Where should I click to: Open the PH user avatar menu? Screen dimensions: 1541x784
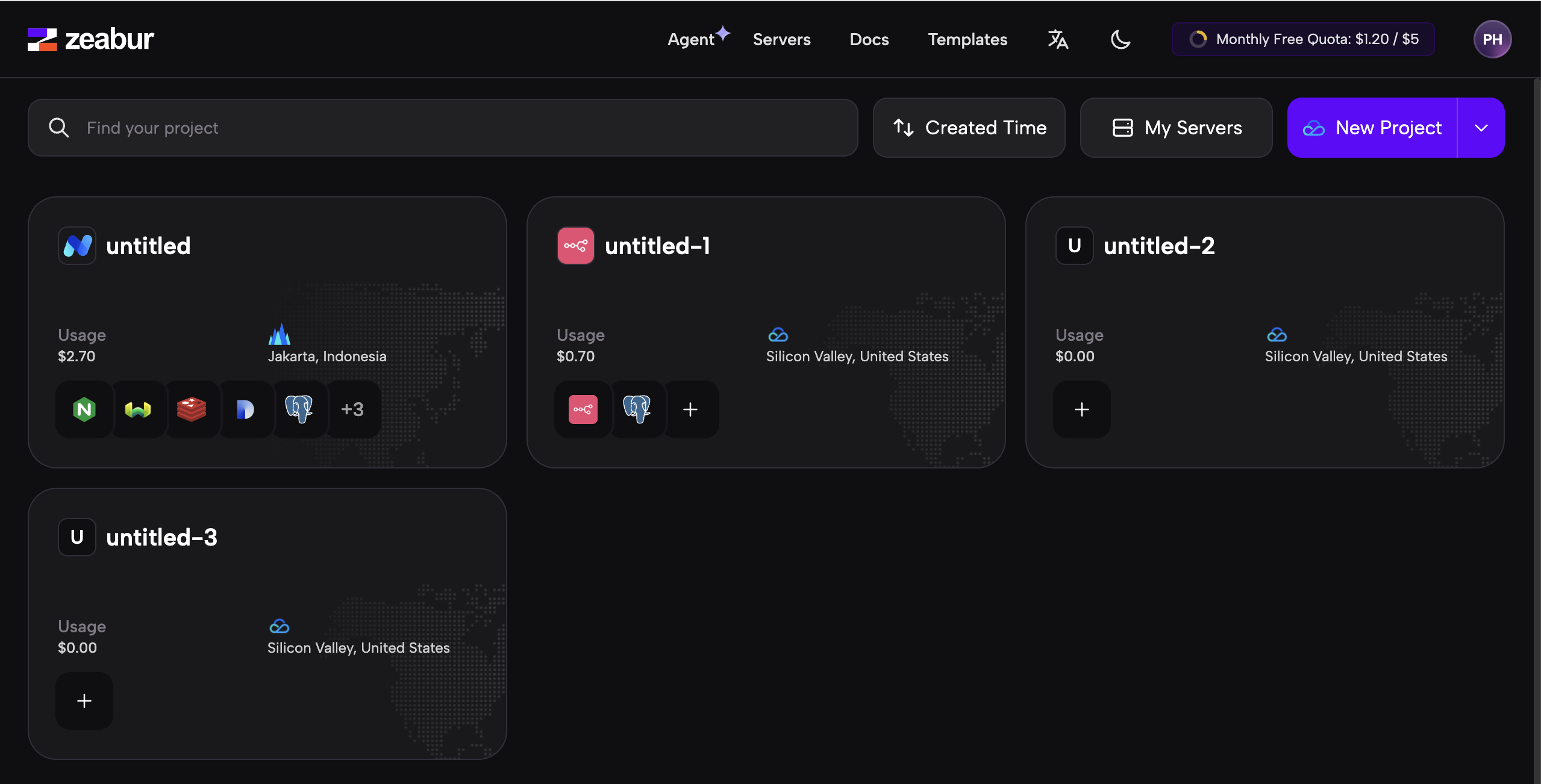[x=1492, y=39]
